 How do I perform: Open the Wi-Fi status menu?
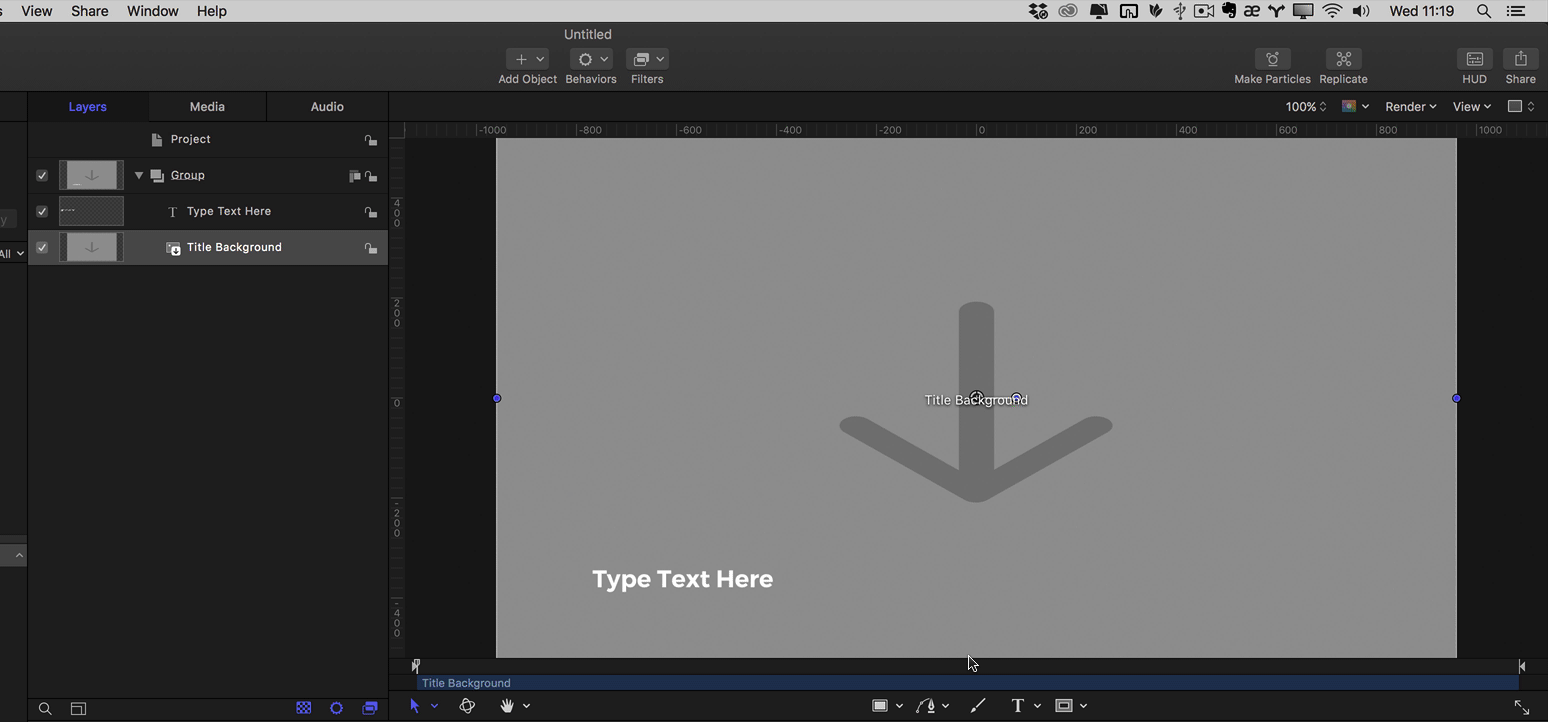point(1332,11)
